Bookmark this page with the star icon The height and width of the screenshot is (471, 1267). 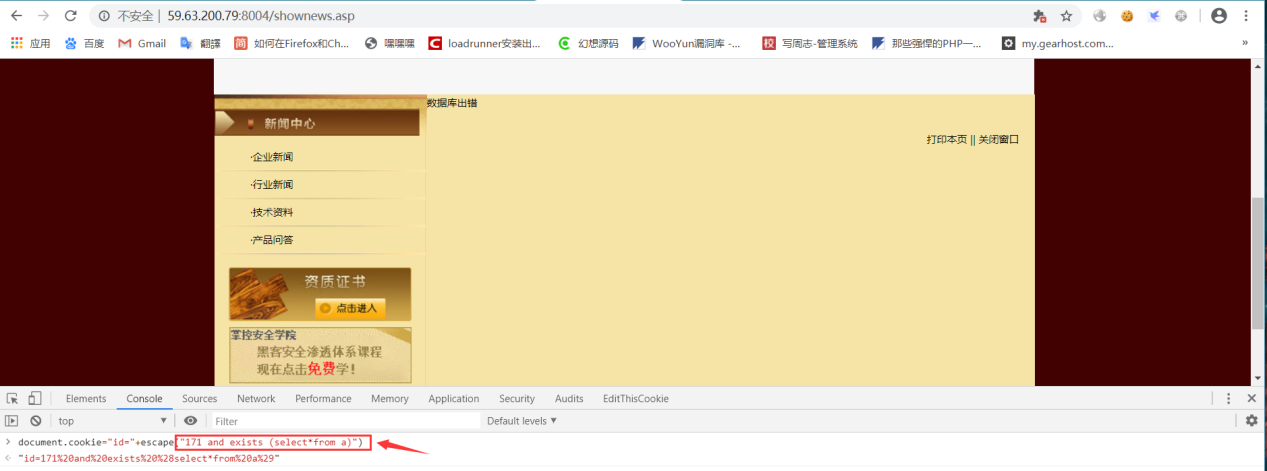tap(1066, 16)
